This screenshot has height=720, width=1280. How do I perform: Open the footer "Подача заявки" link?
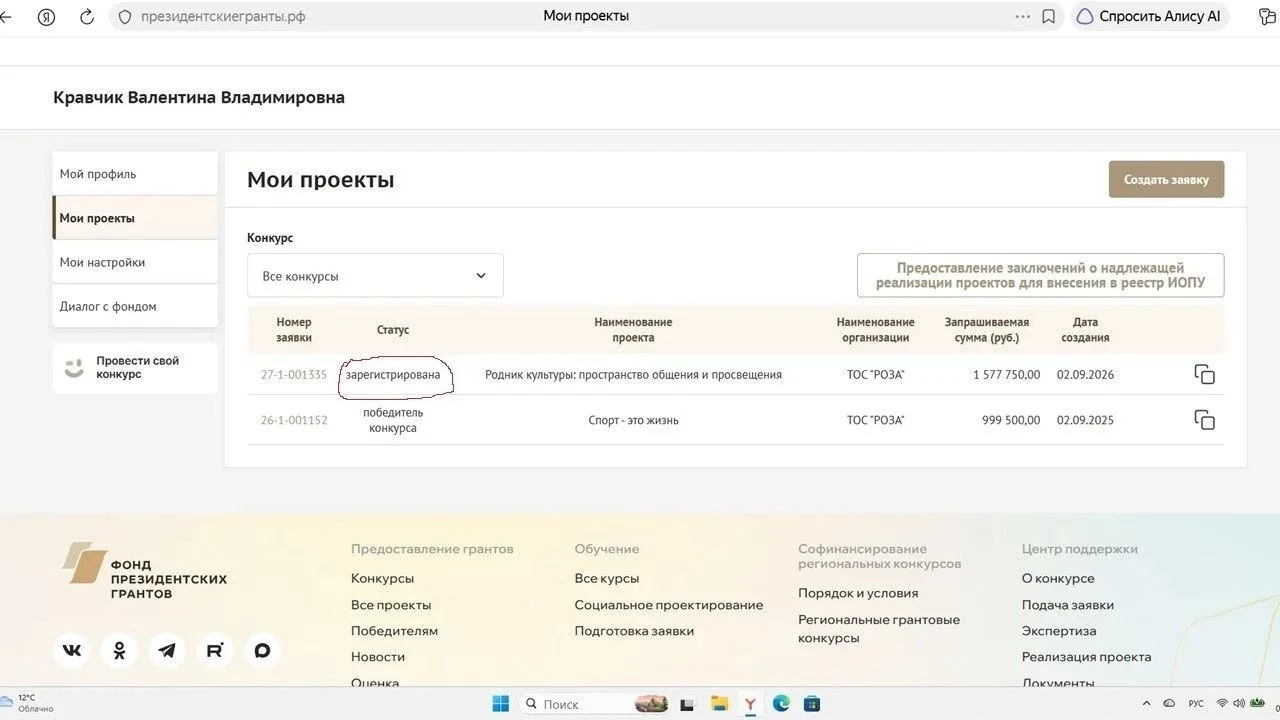pyautogui.click(x=1067, y=605)
